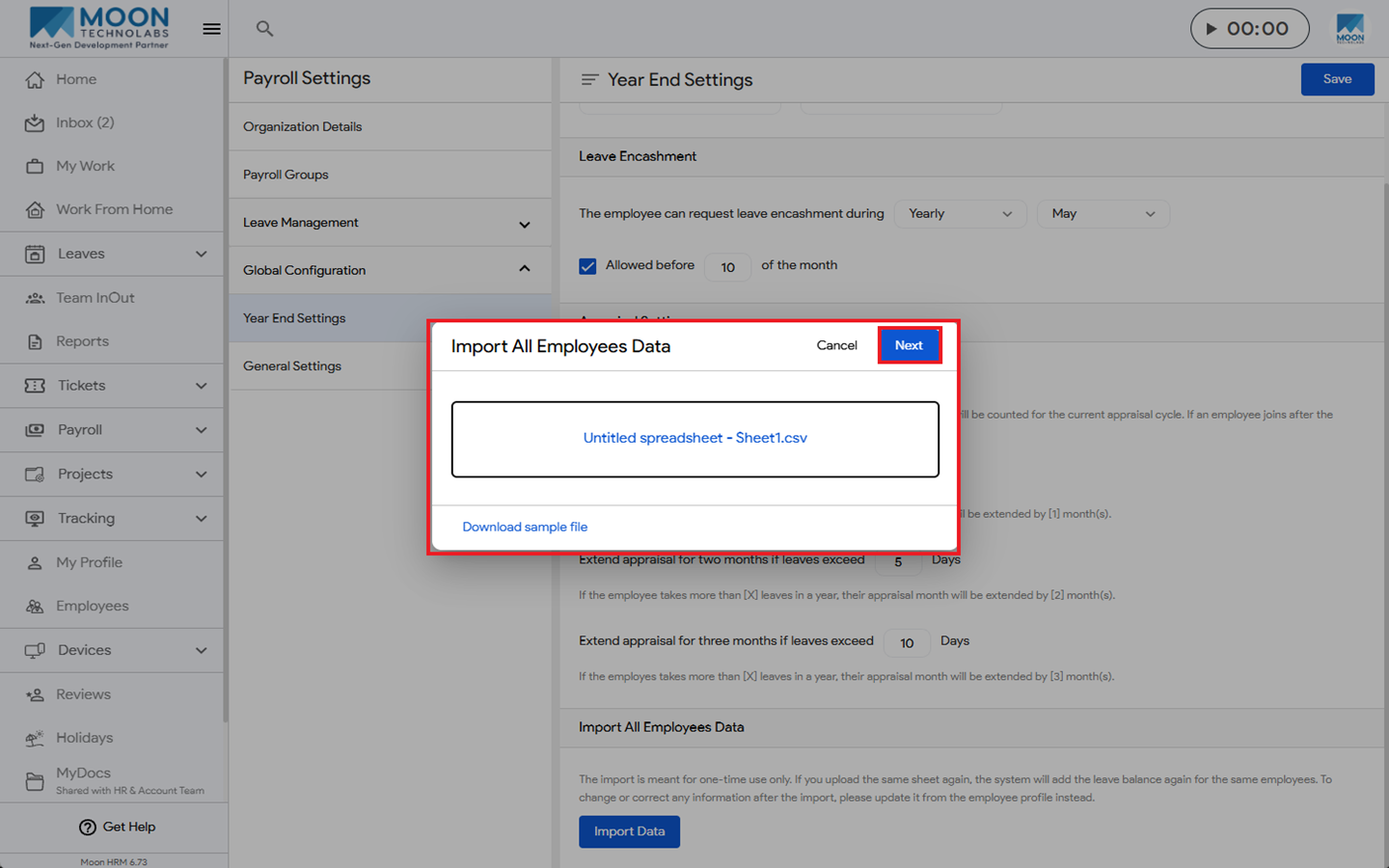This screenshot has height=868, width=1389.
Task: Open Work From Home in the sidebar
Action: 112,210
